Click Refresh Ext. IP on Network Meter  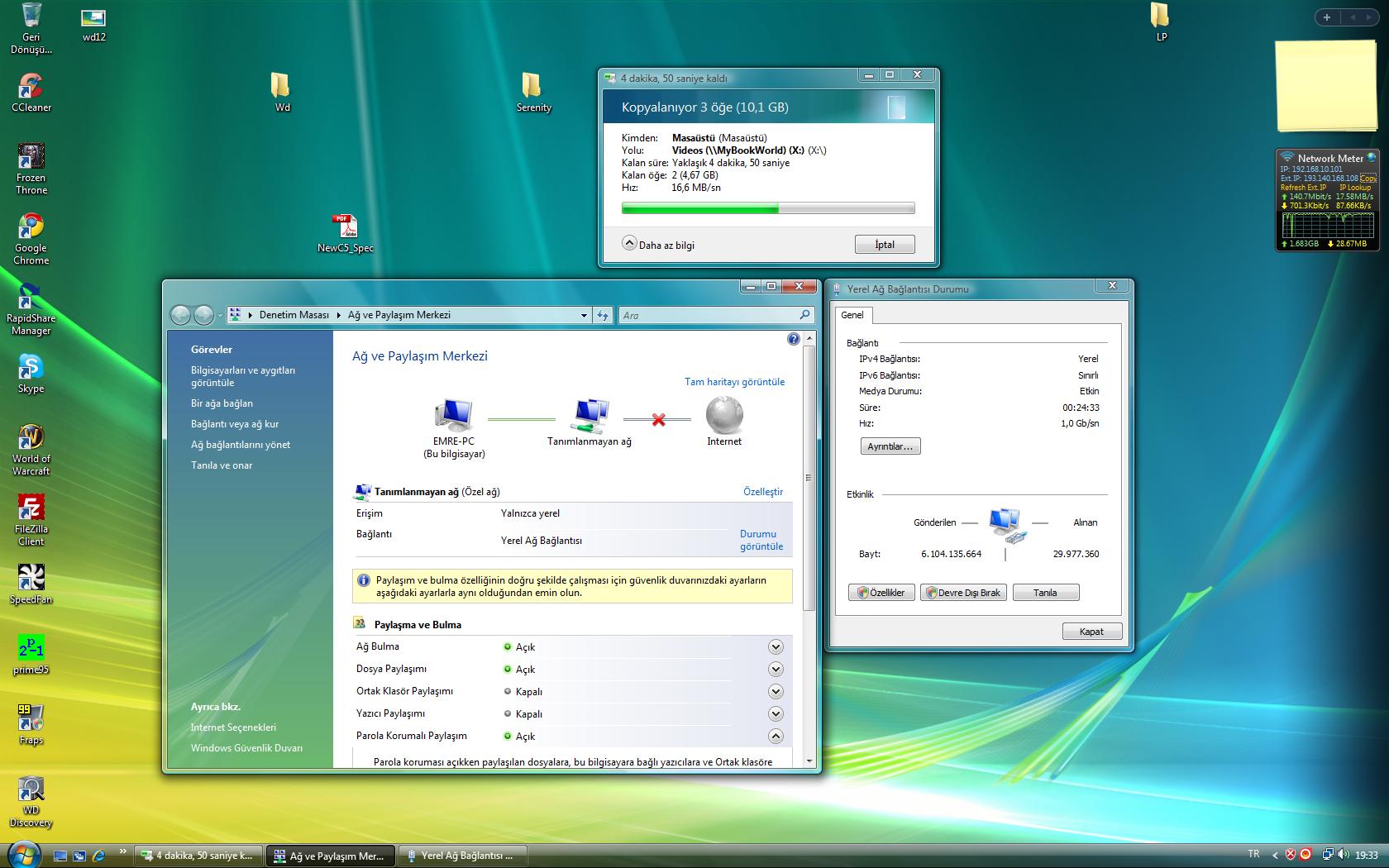click(1304, 188)
